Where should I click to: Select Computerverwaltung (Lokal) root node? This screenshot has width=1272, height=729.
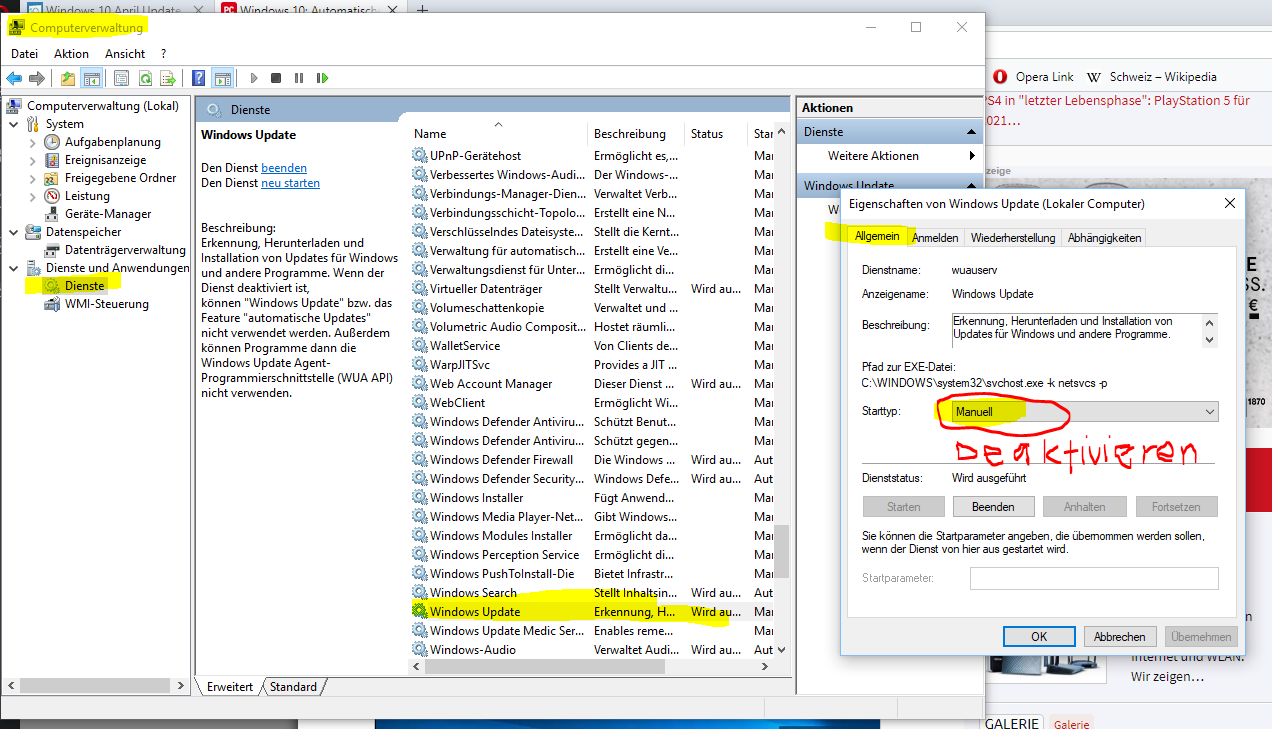pos(102,106)
